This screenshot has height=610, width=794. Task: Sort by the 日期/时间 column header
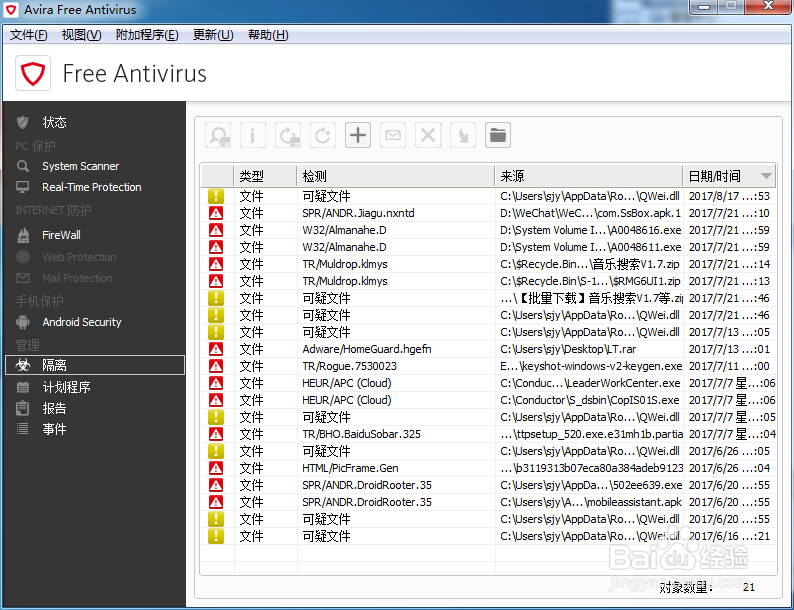point(729,176)
